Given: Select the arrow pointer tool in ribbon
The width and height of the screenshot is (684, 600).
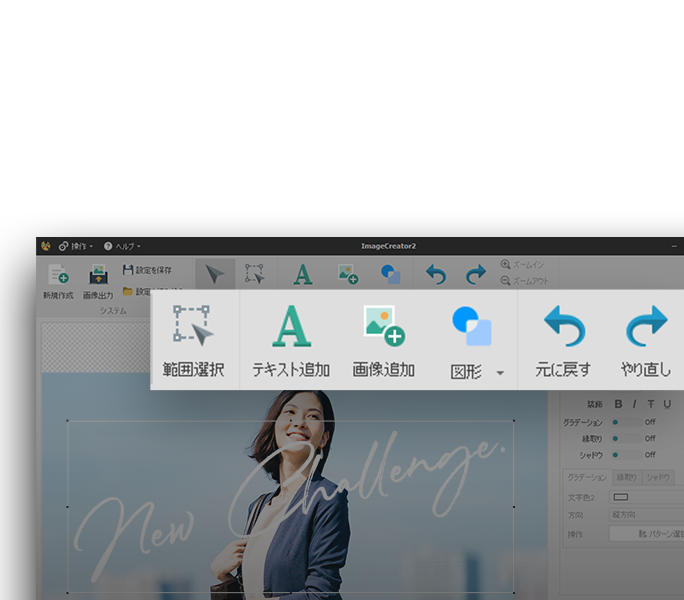Looking at the screenshot, I should [215, 274].
